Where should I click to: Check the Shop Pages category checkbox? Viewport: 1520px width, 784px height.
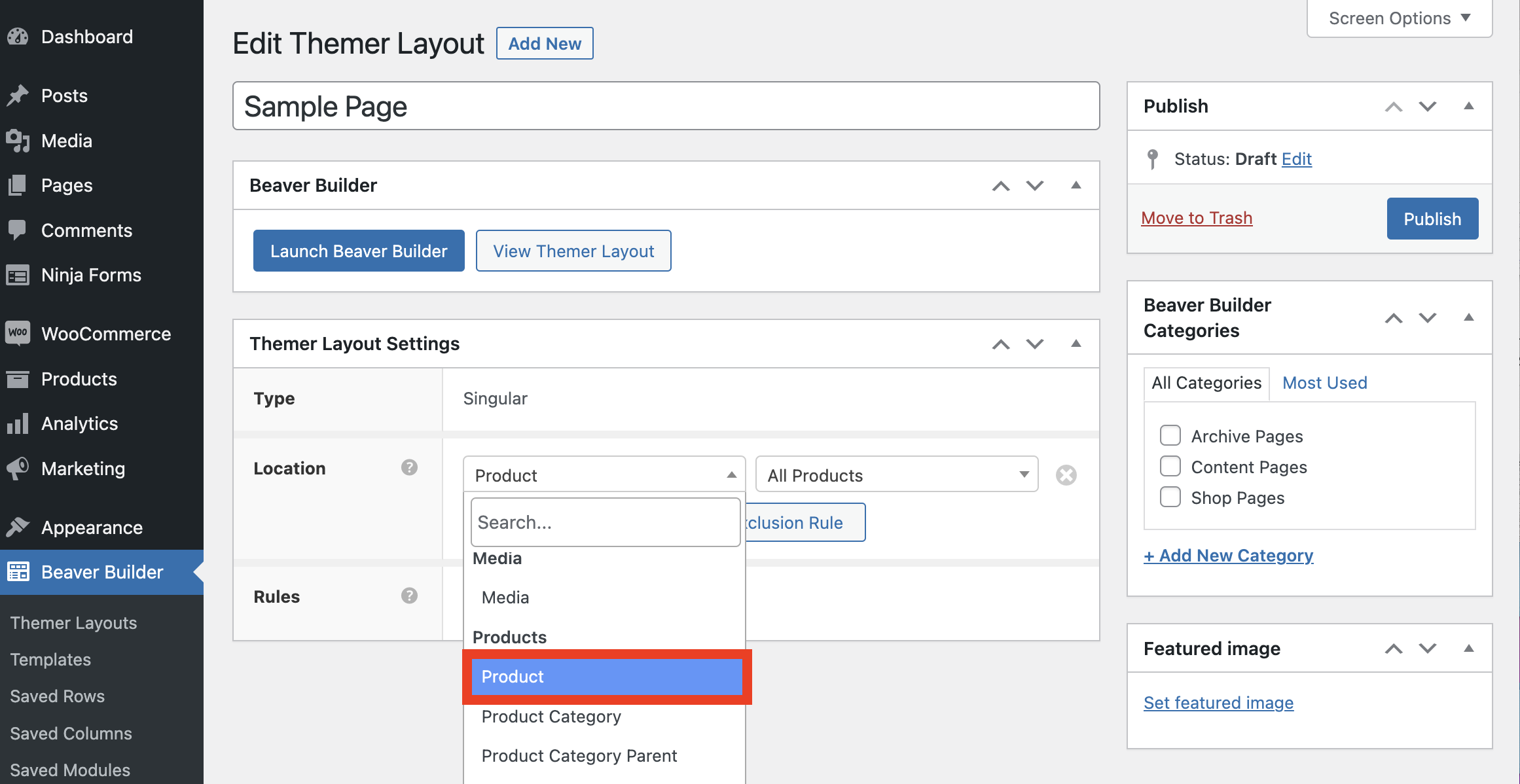[x=1170, y=497]
